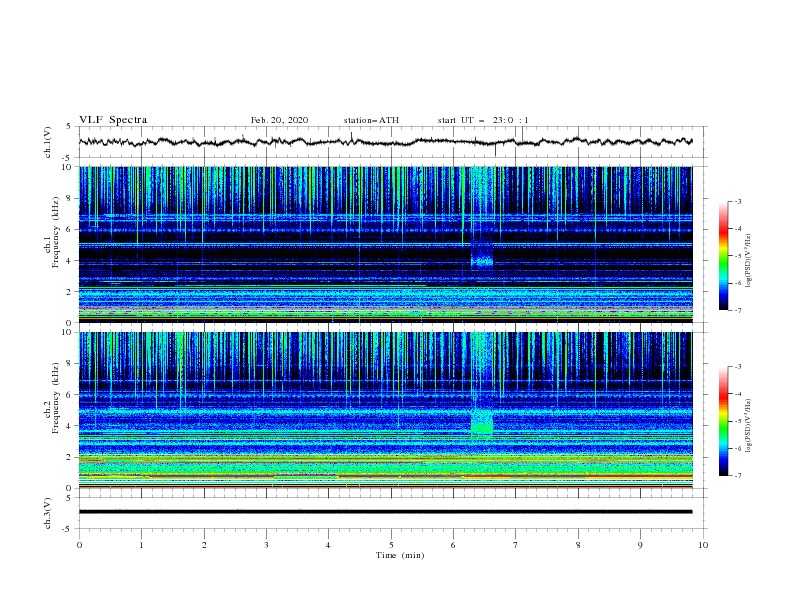
Task: Click the bright burst in ch.1 spectrogram near 4 kHz
Action: (x=482, y=262)
